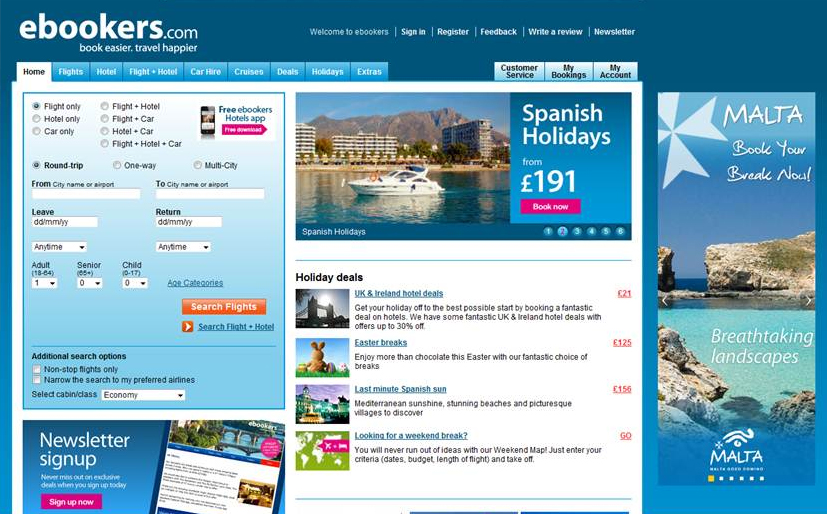Image resolution: width=827 pixels, height=514 pixels.
Task: Click the From city or airport field
Action: (86, 194)
